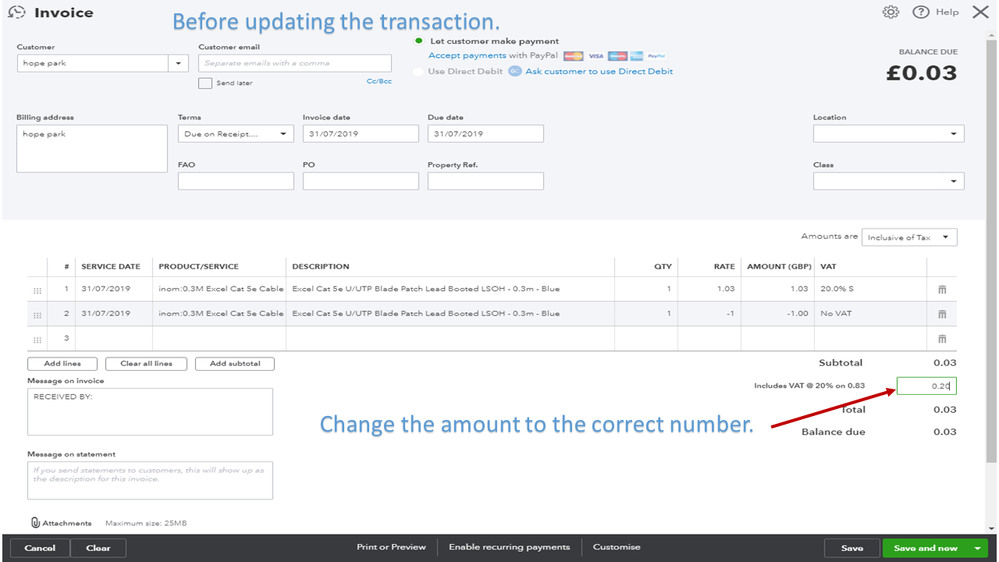Click the Message on statement text box
This screenshot has height=562, width=999.
[x=150, y=480]
